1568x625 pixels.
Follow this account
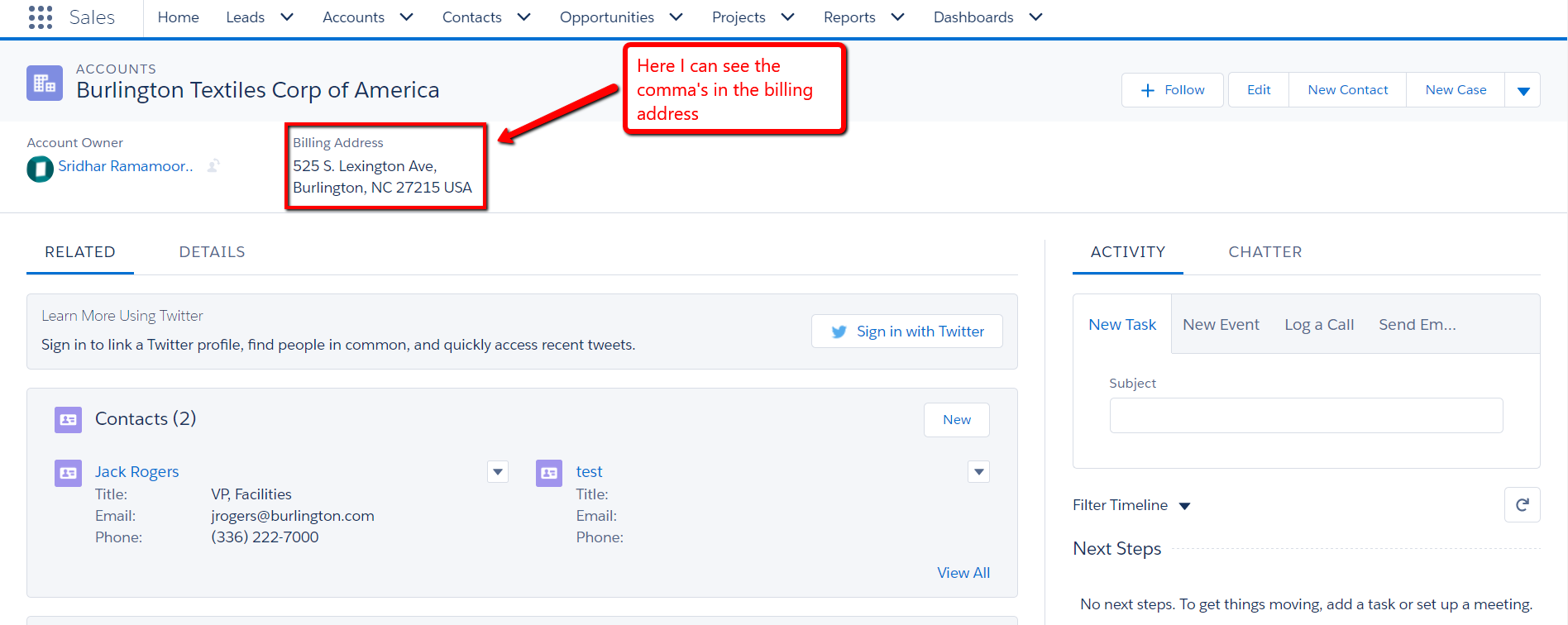point(1172,90)
